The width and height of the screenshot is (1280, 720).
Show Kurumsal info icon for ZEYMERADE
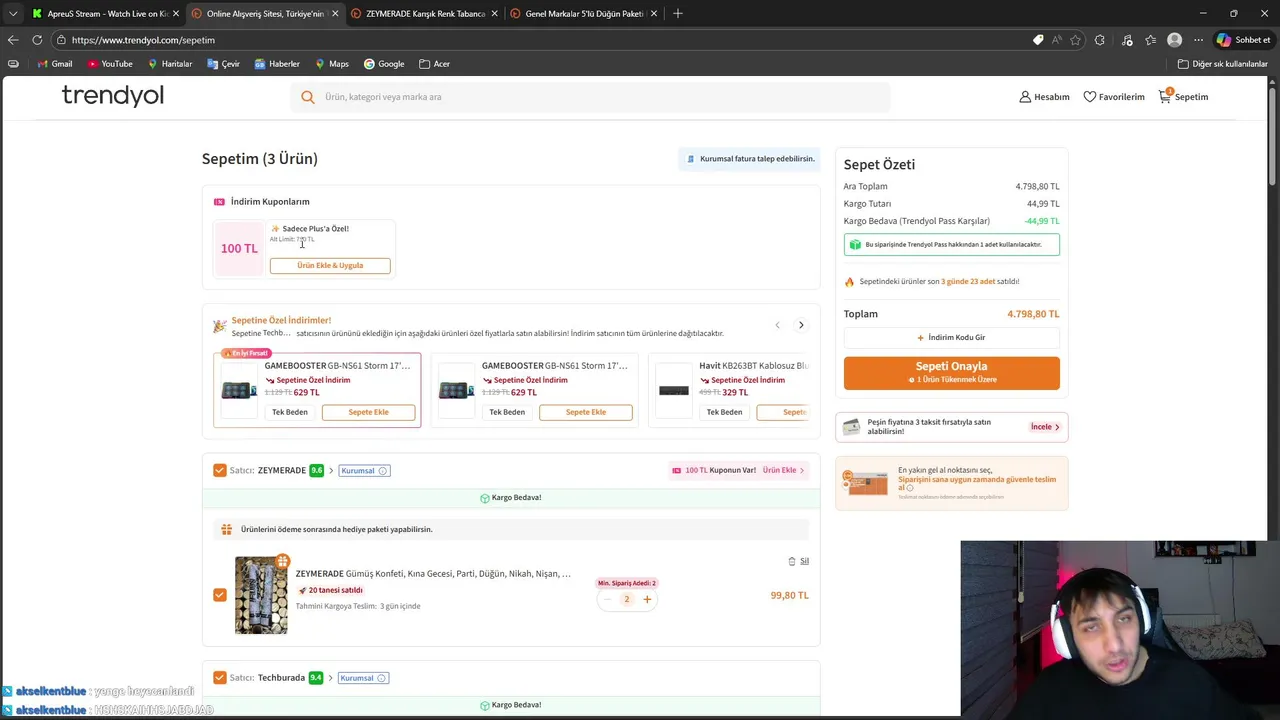(383, 470)
